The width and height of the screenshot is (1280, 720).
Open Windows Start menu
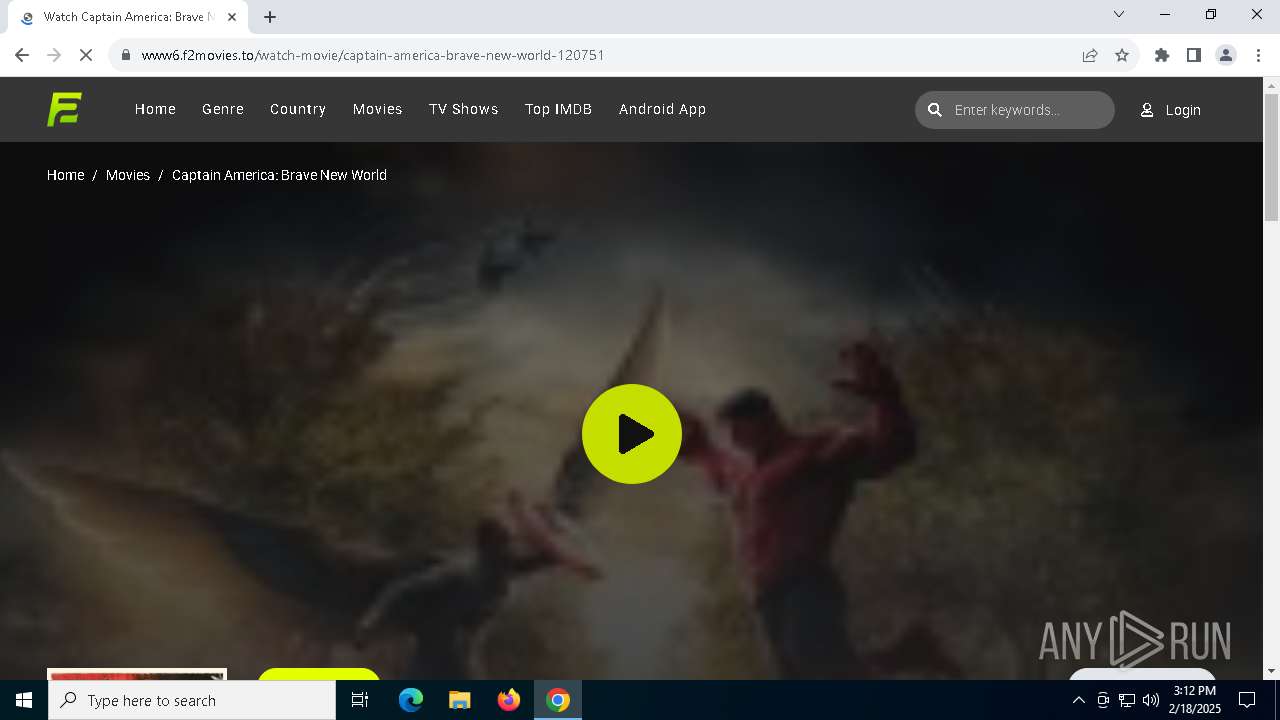24,700
